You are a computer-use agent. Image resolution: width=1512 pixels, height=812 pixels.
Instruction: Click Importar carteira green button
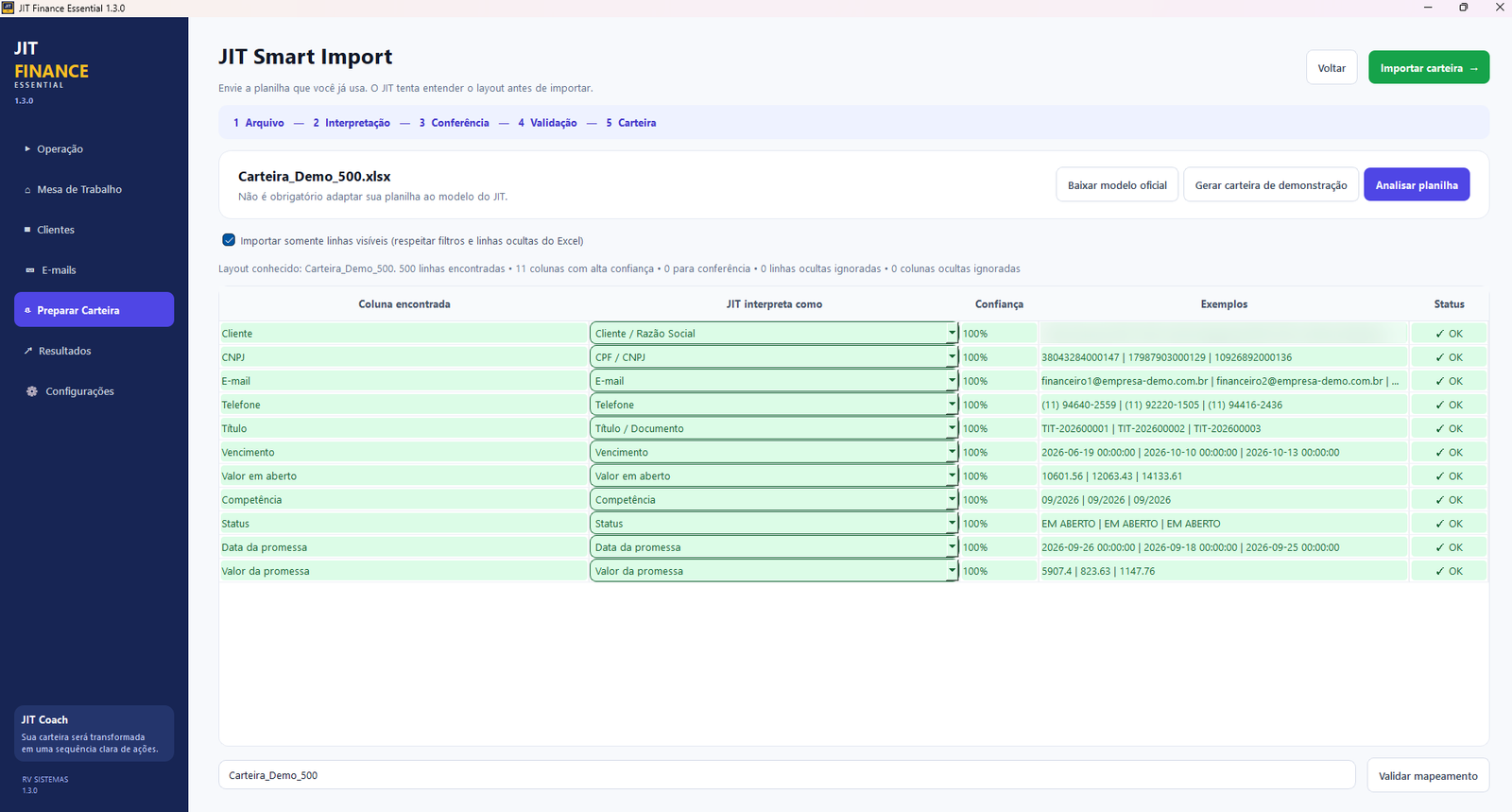click(1429, 68)
